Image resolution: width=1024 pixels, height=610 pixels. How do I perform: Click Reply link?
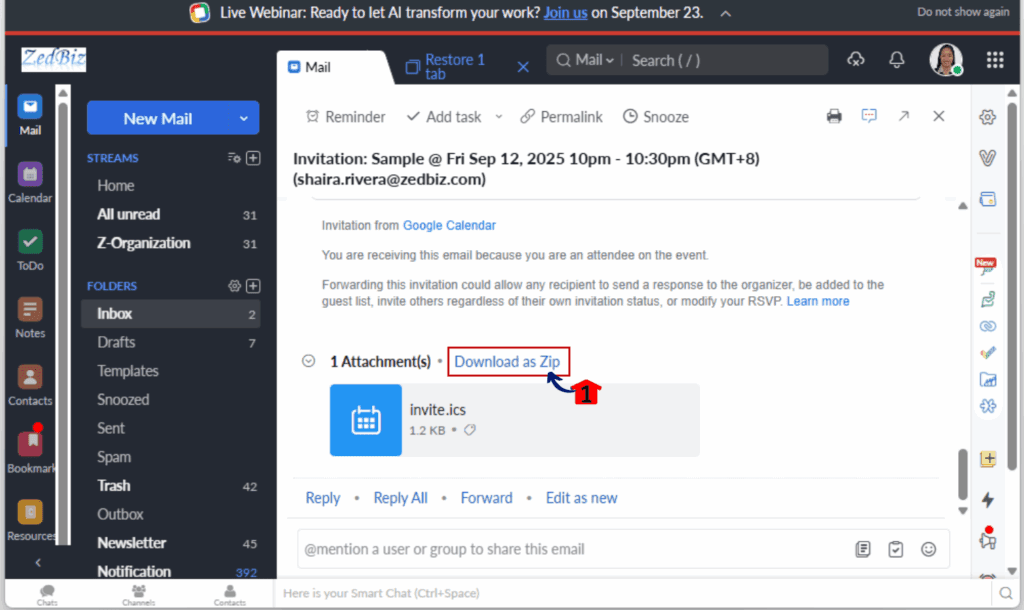323,498
